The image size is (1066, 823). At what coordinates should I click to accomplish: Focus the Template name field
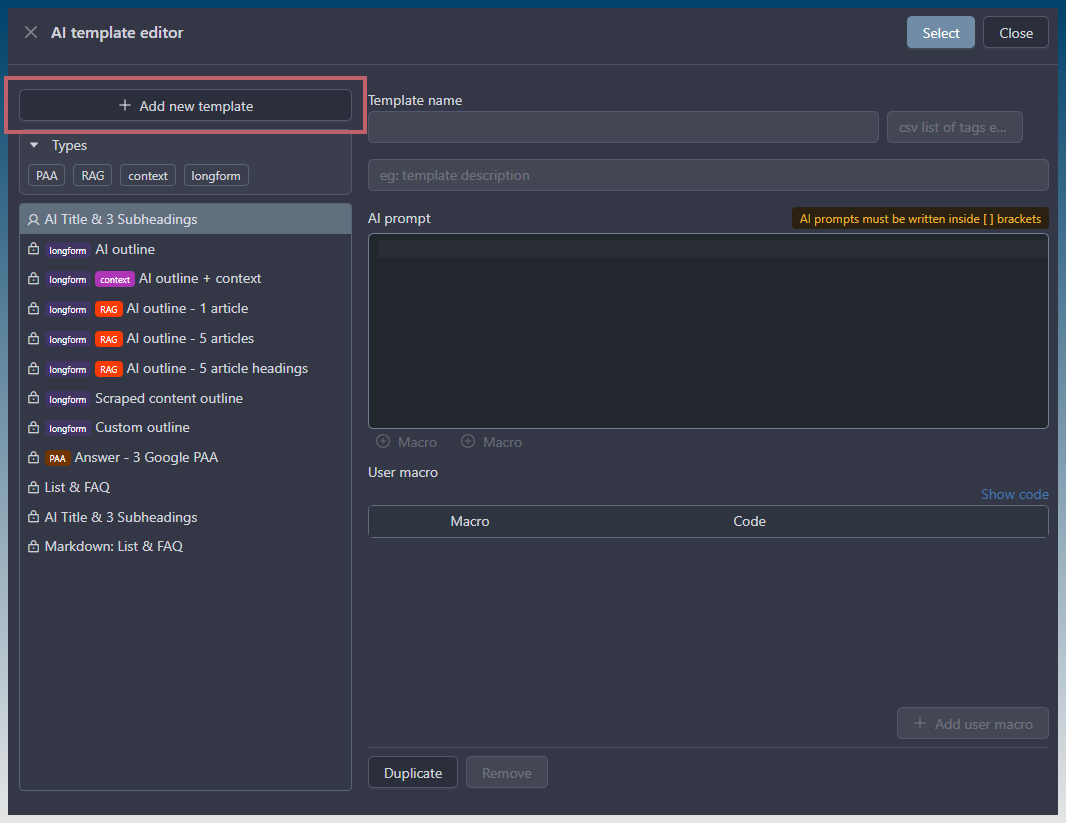click(623, 127)
